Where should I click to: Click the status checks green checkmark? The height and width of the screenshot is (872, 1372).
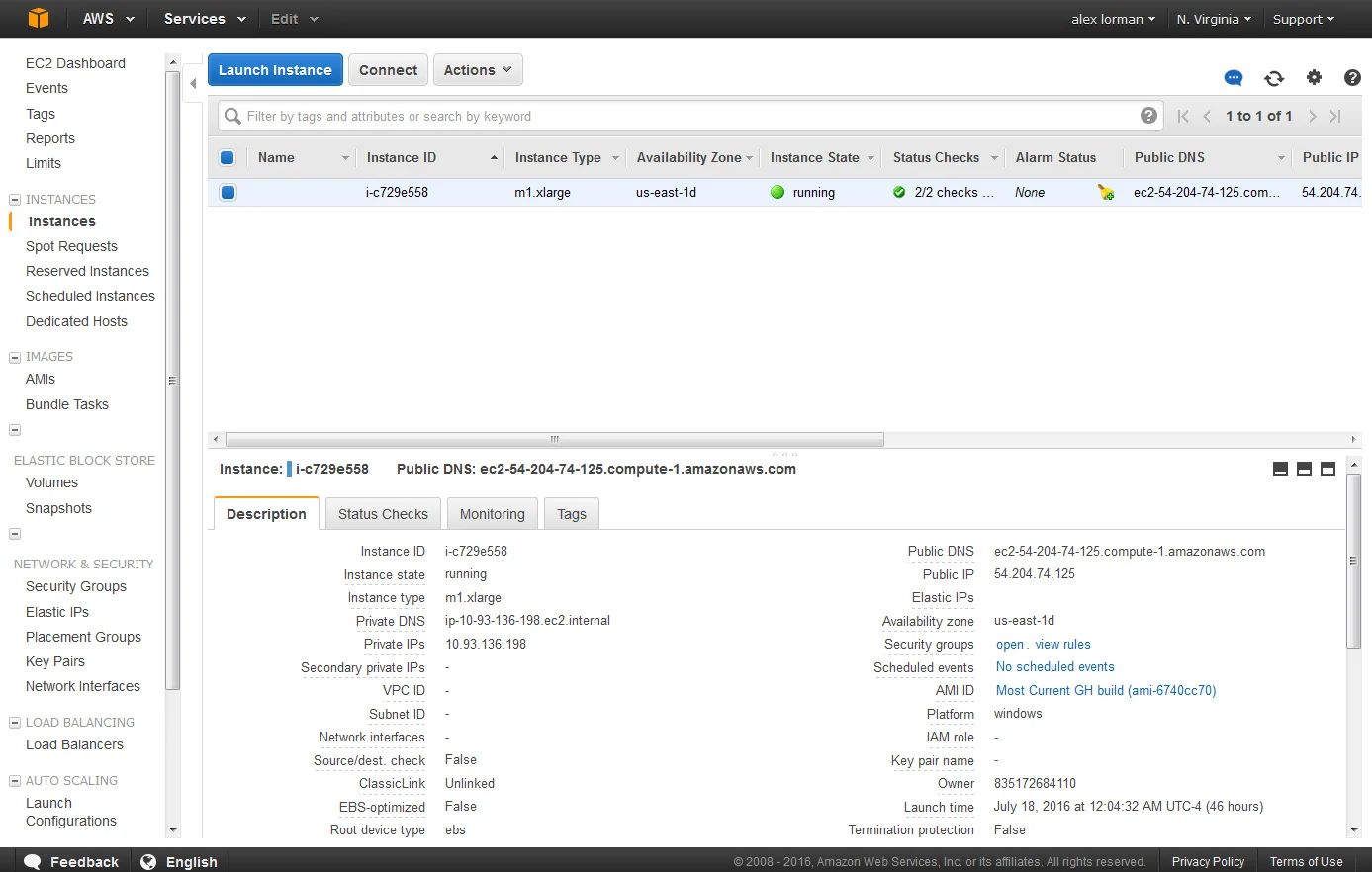pyautogui.click(x=899, y=192)
